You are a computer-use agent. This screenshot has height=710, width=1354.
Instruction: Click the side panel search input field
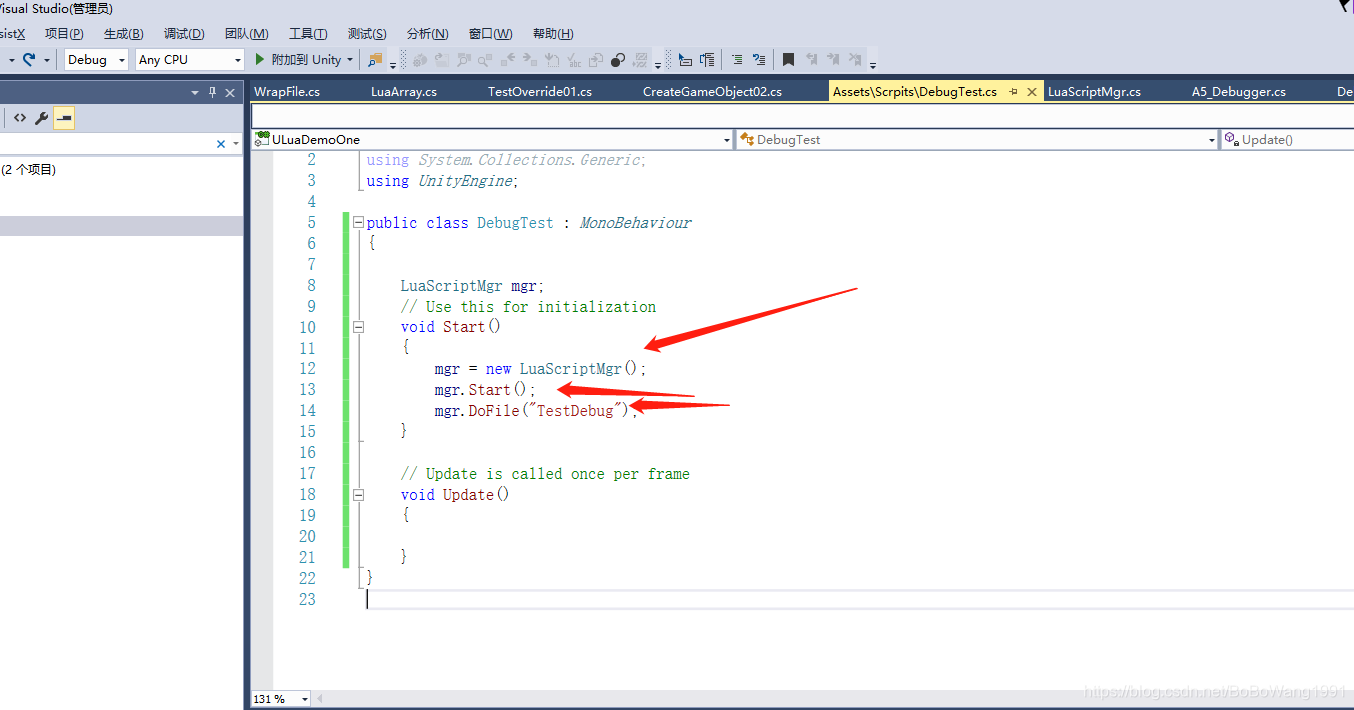tap(106, 144)
